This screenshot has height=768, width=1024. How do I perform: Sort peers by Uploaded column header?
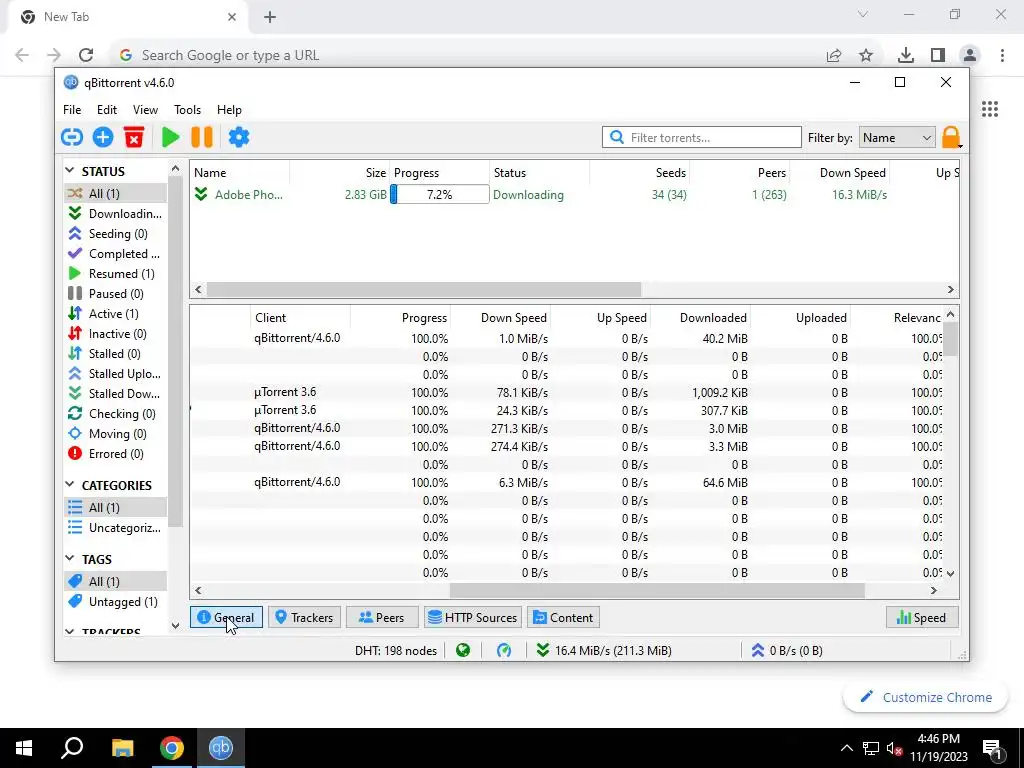pyautogui.click(x=800, y=317)
